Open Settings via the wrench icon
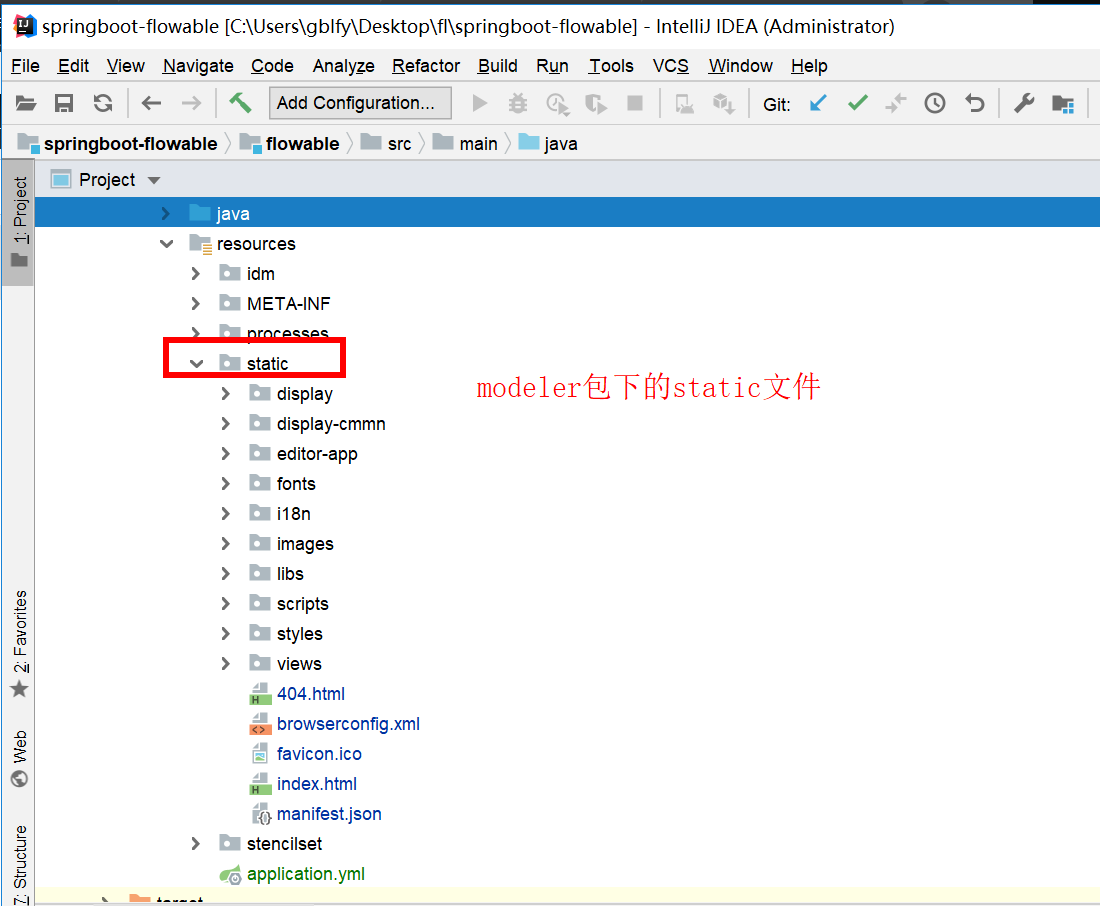Screen dimensions: 1100x906 click(1024, 104)
